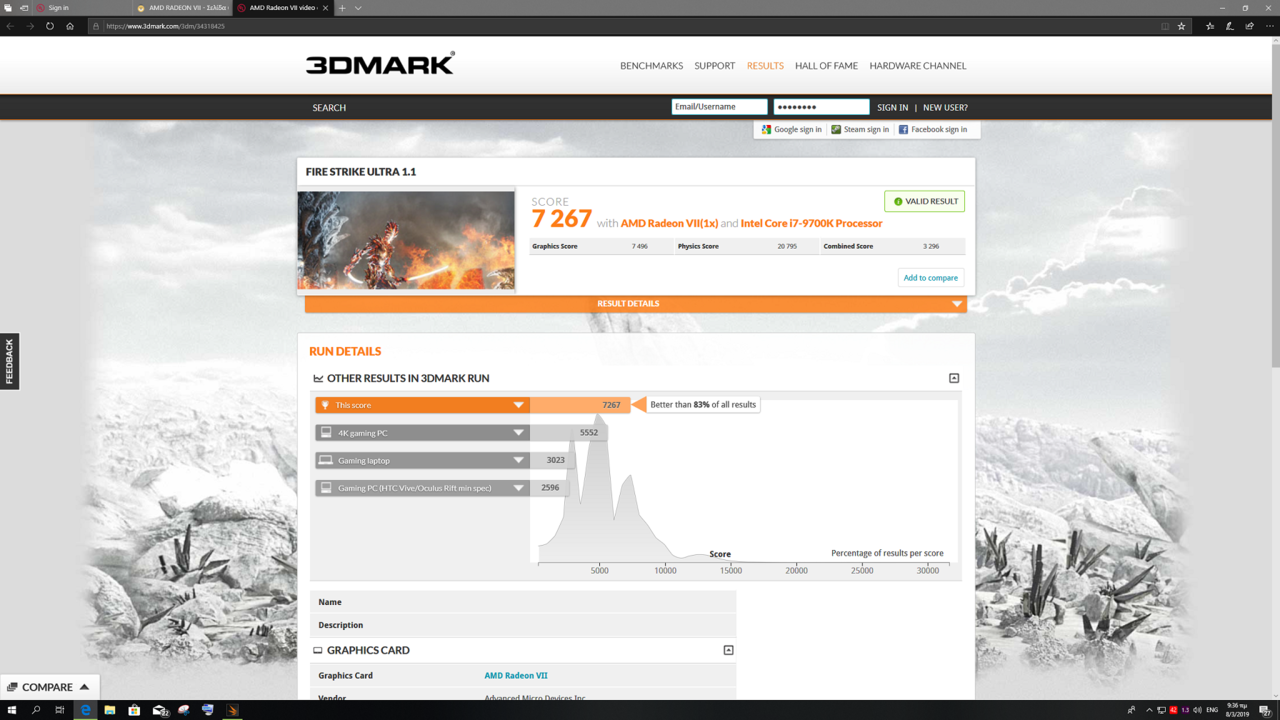Viewport: 1280px width, 720px height.
Task: Click Add to compare button
Action: (930, 278)
